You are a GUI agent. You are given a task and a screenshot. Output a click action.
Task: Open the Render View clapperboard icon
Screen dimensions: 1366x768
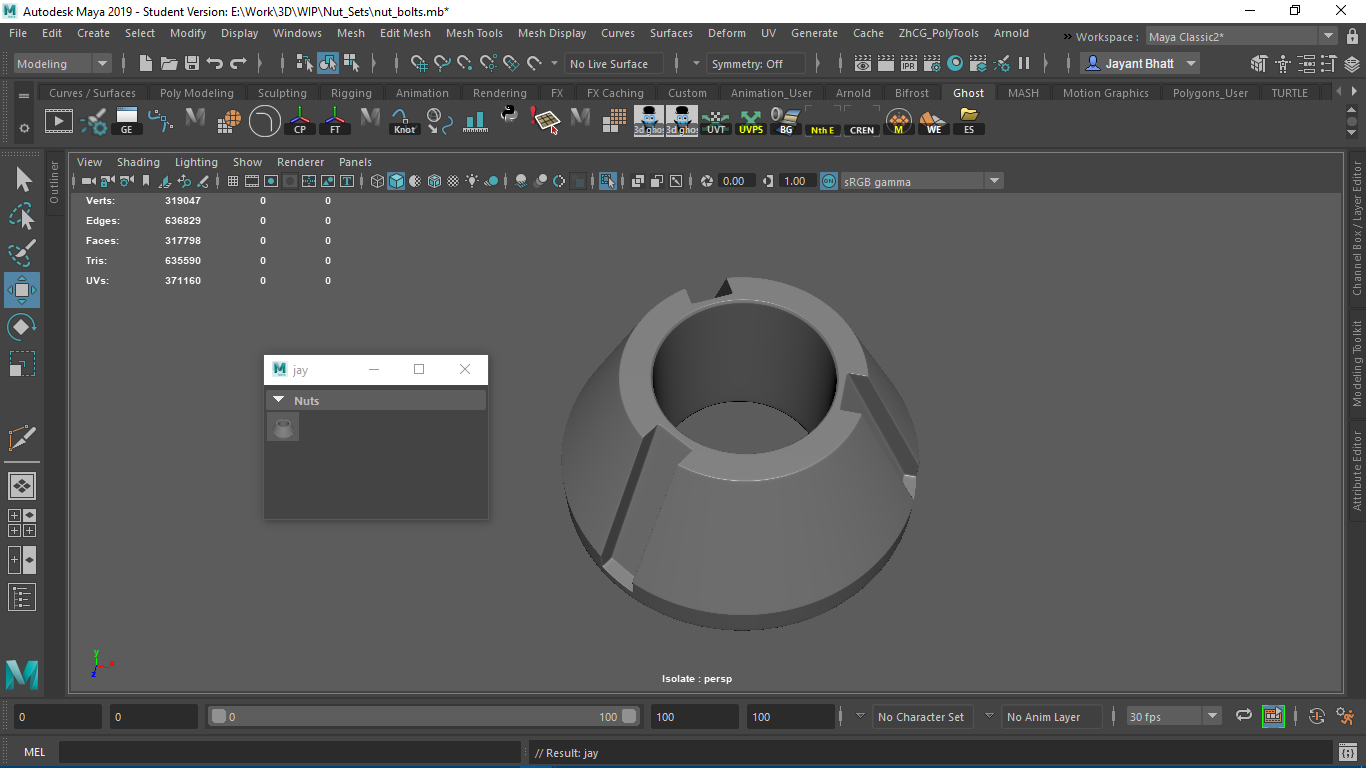click(863, 63)
